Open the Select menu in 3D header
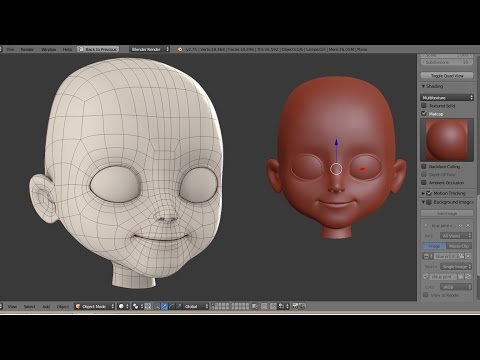480x360 pixels. [29, 306]
